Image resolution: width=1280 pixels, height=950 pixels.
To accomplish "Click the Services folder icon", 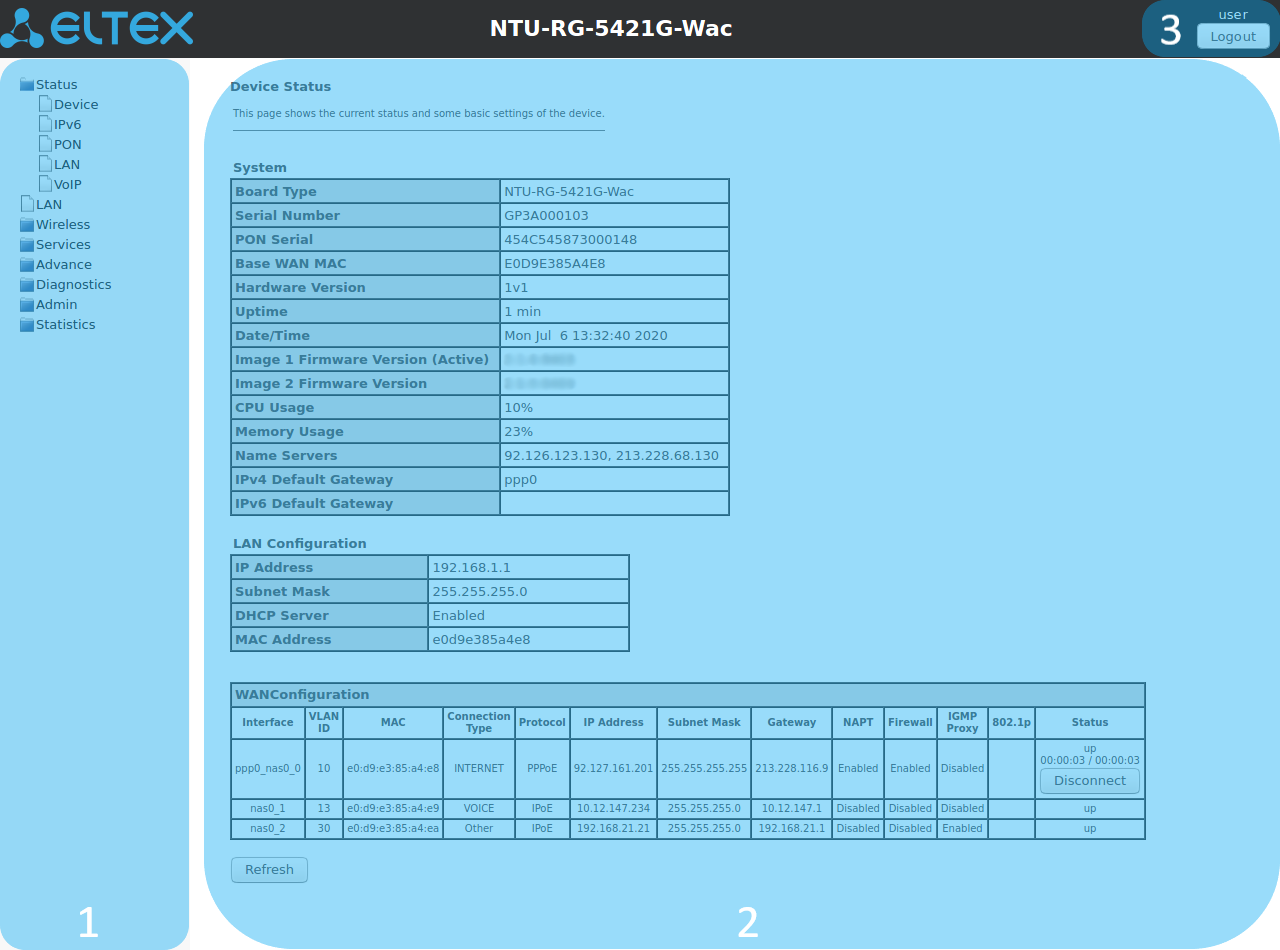I will click(x=27, y=245).
